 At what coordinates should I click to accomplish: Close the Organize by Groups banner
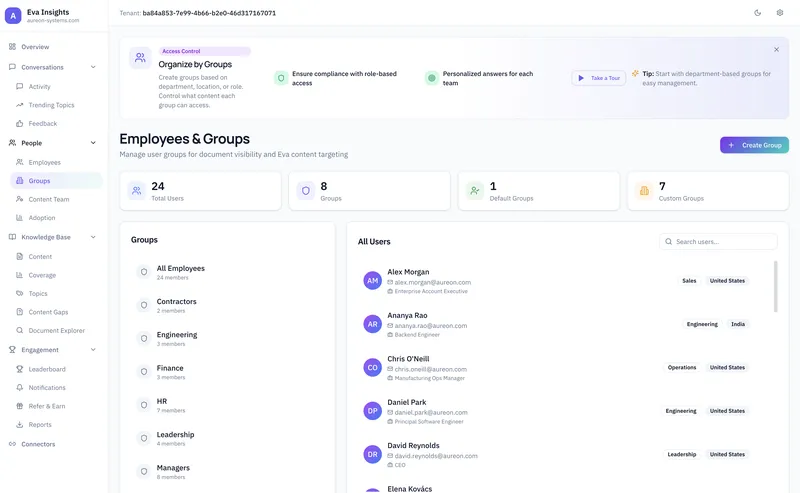[776, 50]
